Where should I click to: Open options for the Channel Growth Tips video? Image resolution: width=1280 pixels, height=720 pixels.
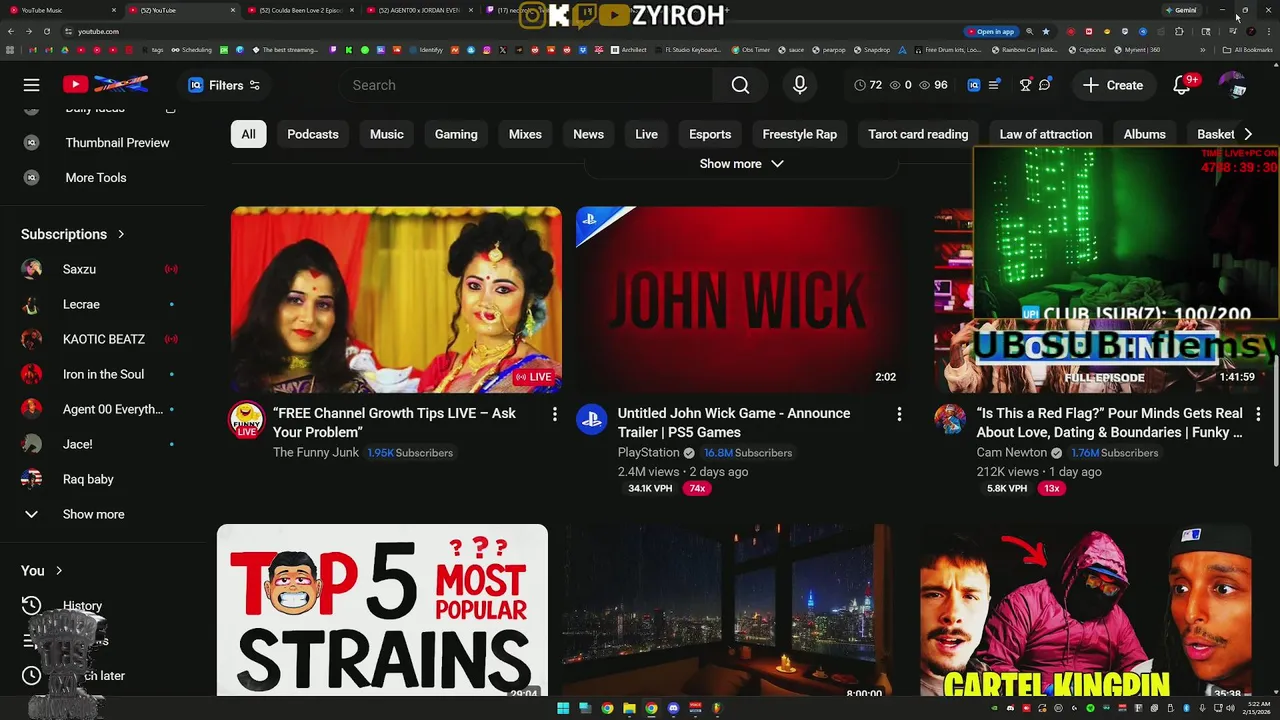554,414
